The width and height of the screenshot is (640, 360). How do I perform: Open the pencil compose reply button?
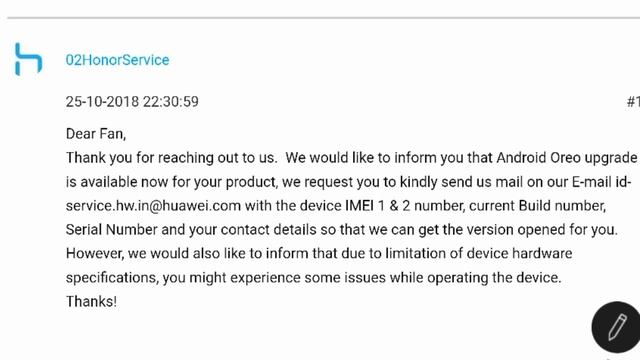(616, 327)
